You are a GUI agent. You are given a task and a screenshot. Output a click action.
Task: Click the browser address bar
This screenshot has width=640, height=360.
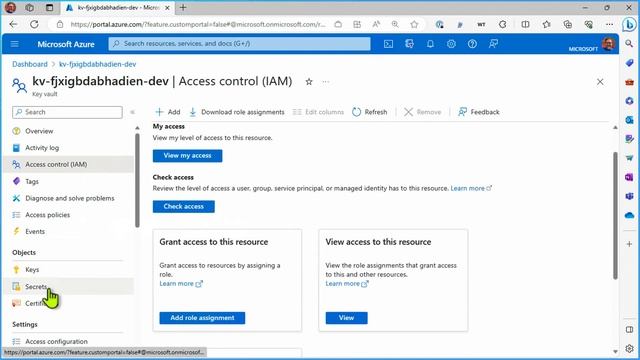click(198, 24)
